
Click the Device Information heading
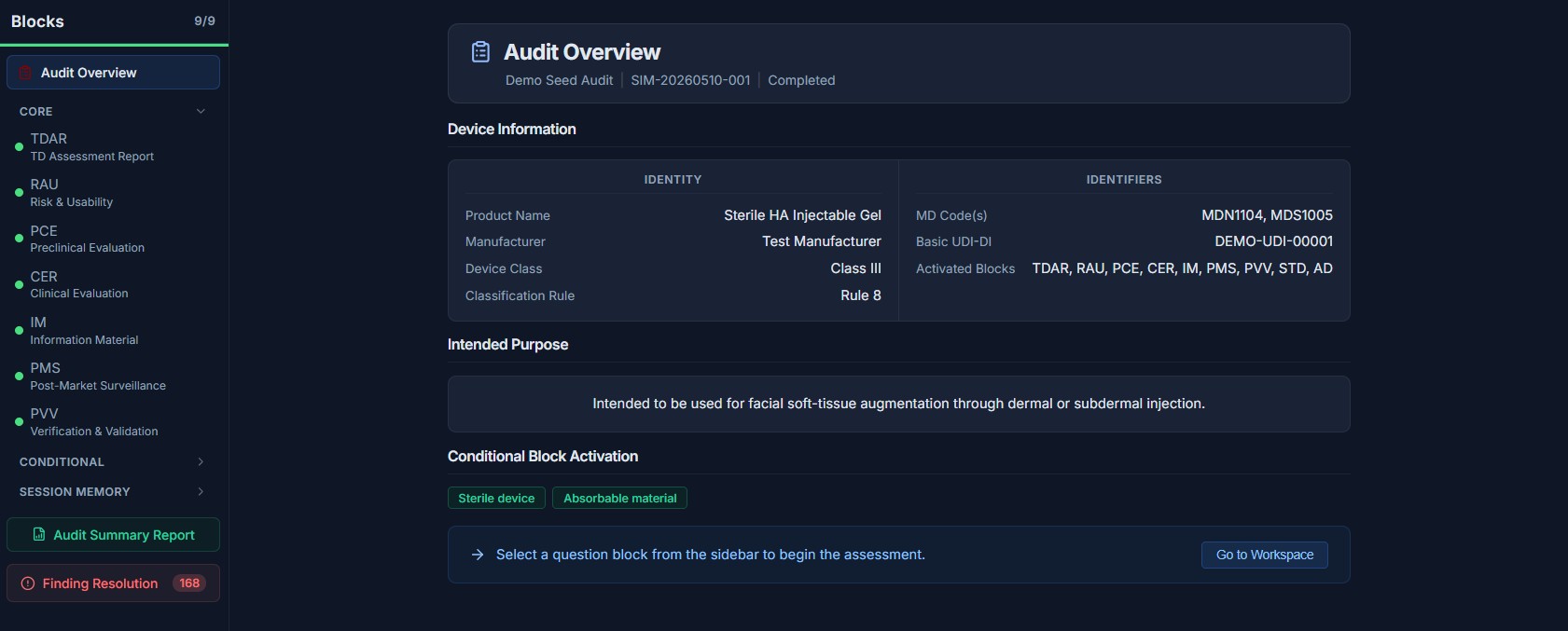[x=511, y=130]
